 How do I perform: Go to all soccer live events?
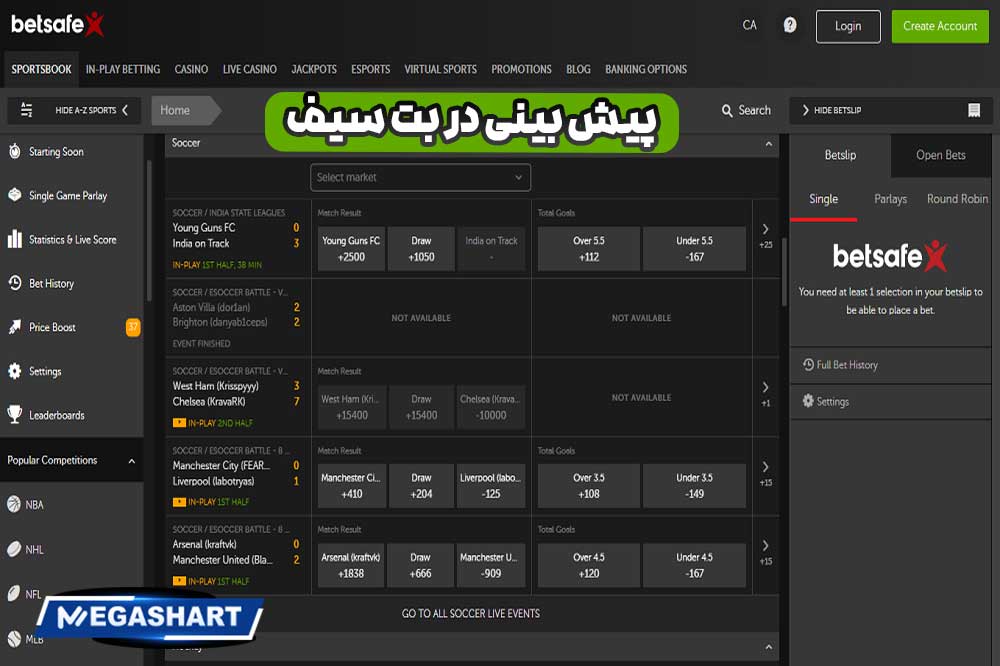click(x=469, y=613)
